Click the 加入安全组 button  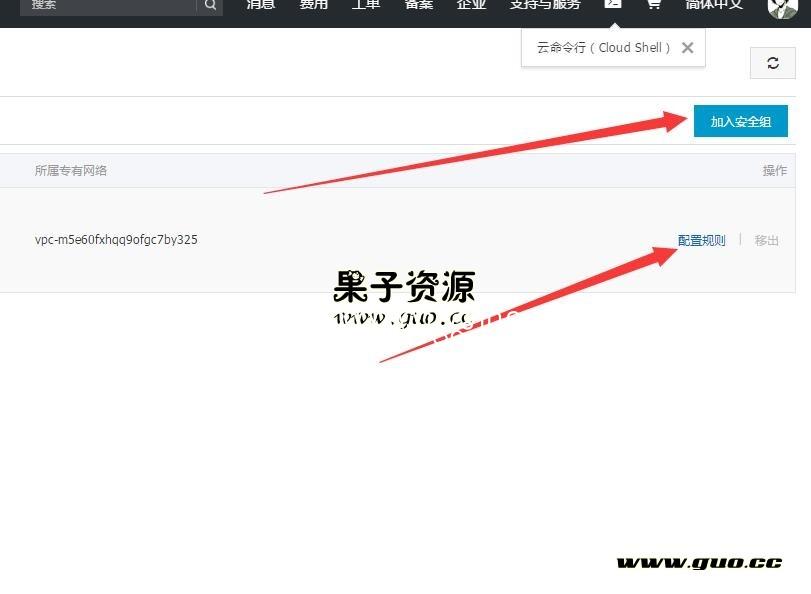(740, 121)
